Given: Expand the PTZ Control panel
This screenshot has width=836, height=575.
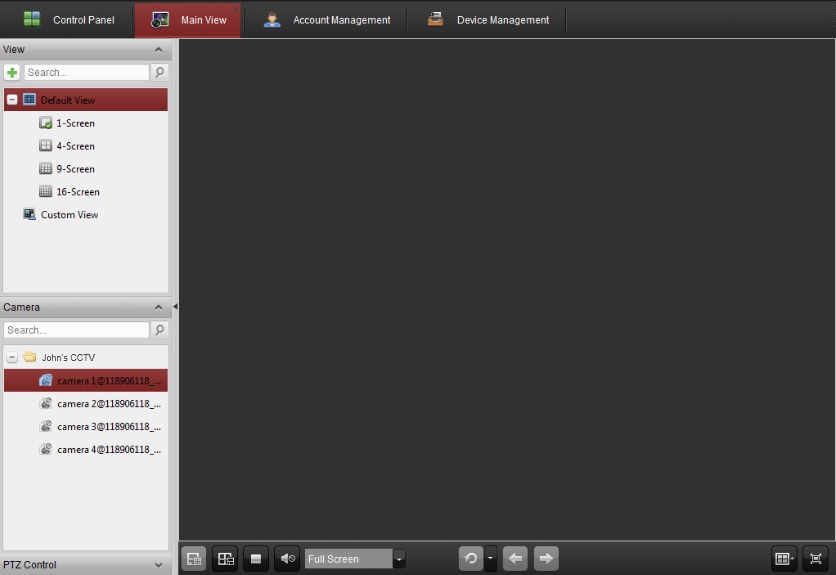Looking at the screenshot, I should coord(158,565).
